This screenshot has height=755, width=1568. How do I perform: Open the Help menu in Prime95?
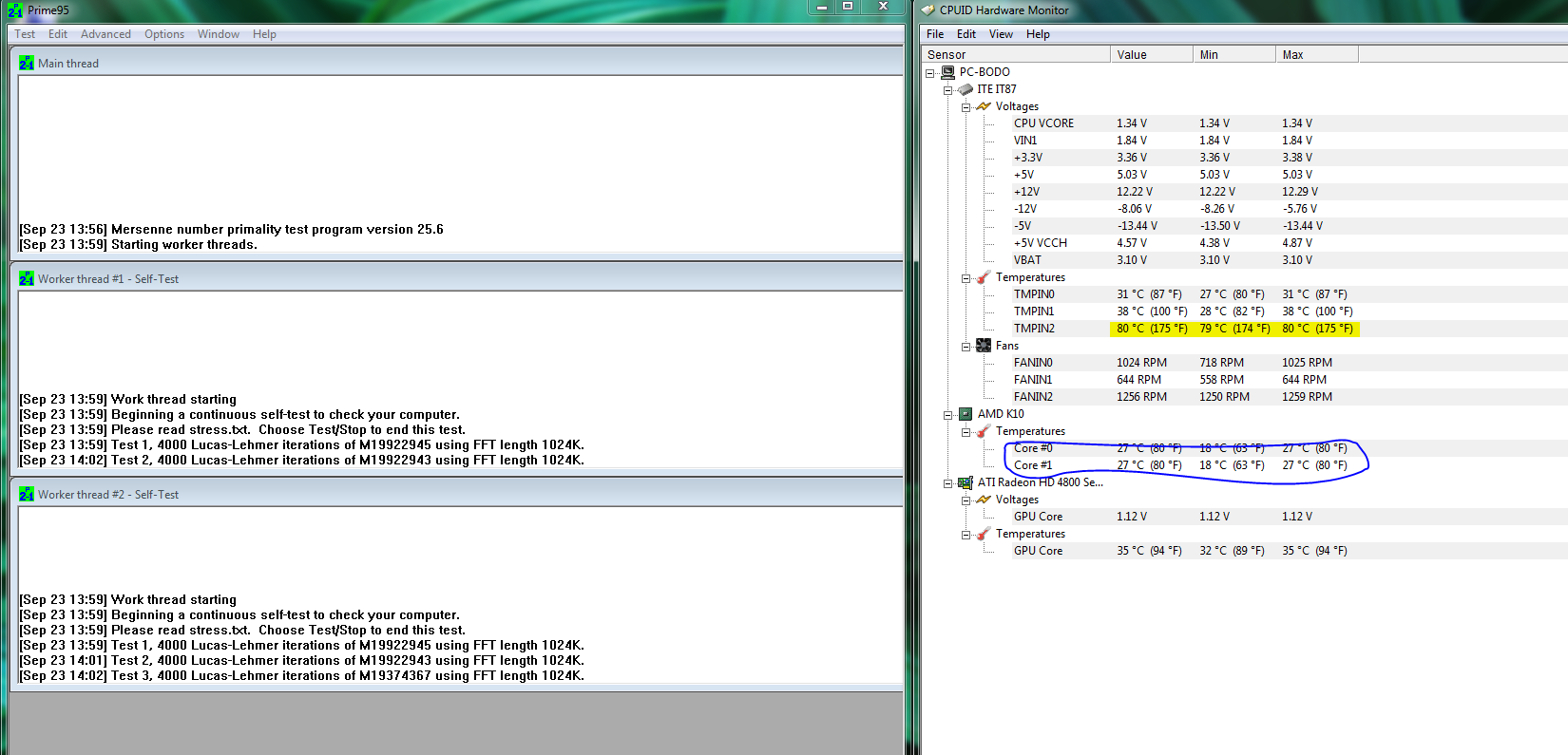tap(264, 34)
